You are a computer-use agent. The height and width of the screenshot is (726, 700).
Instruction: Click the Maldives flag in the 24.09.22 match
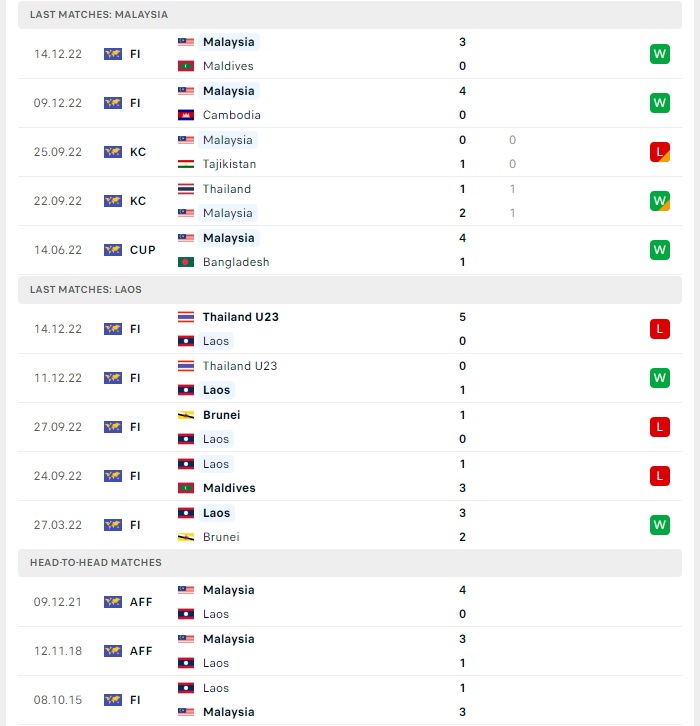pyautogui.click(x=186, y=488)
